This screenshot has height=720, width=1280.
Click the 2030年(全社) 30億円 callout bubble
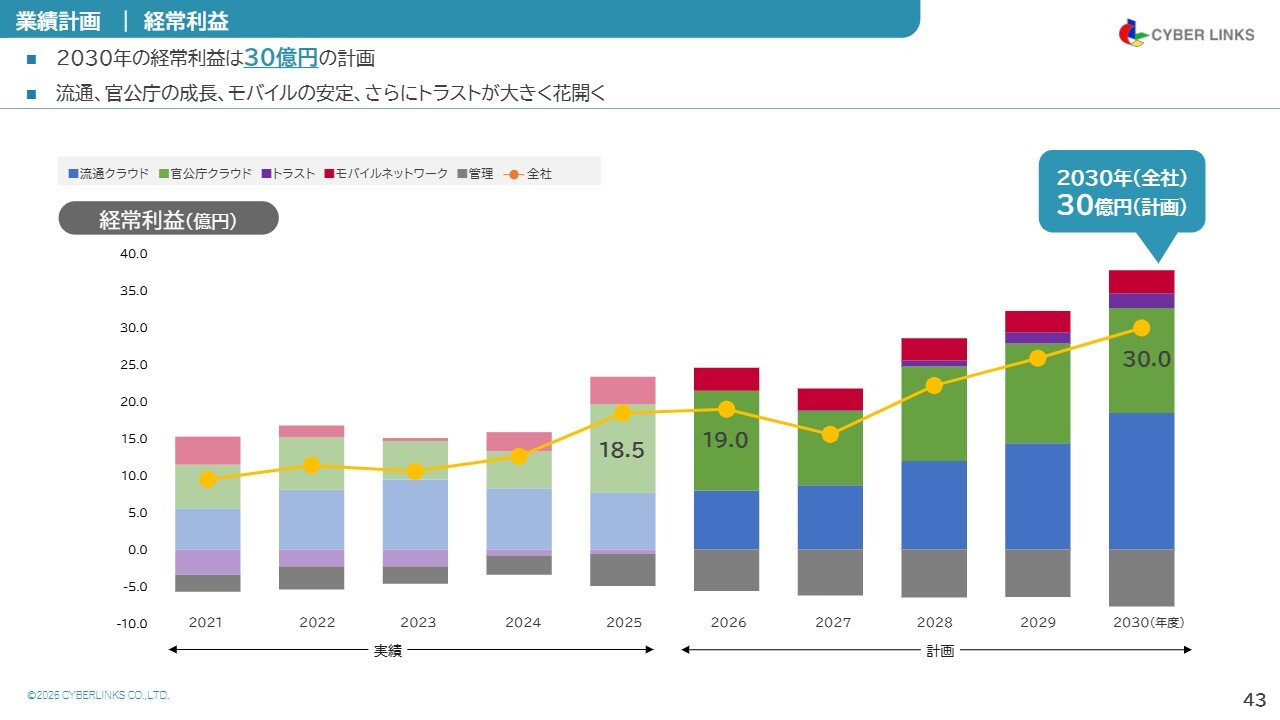click(1121, 192)
